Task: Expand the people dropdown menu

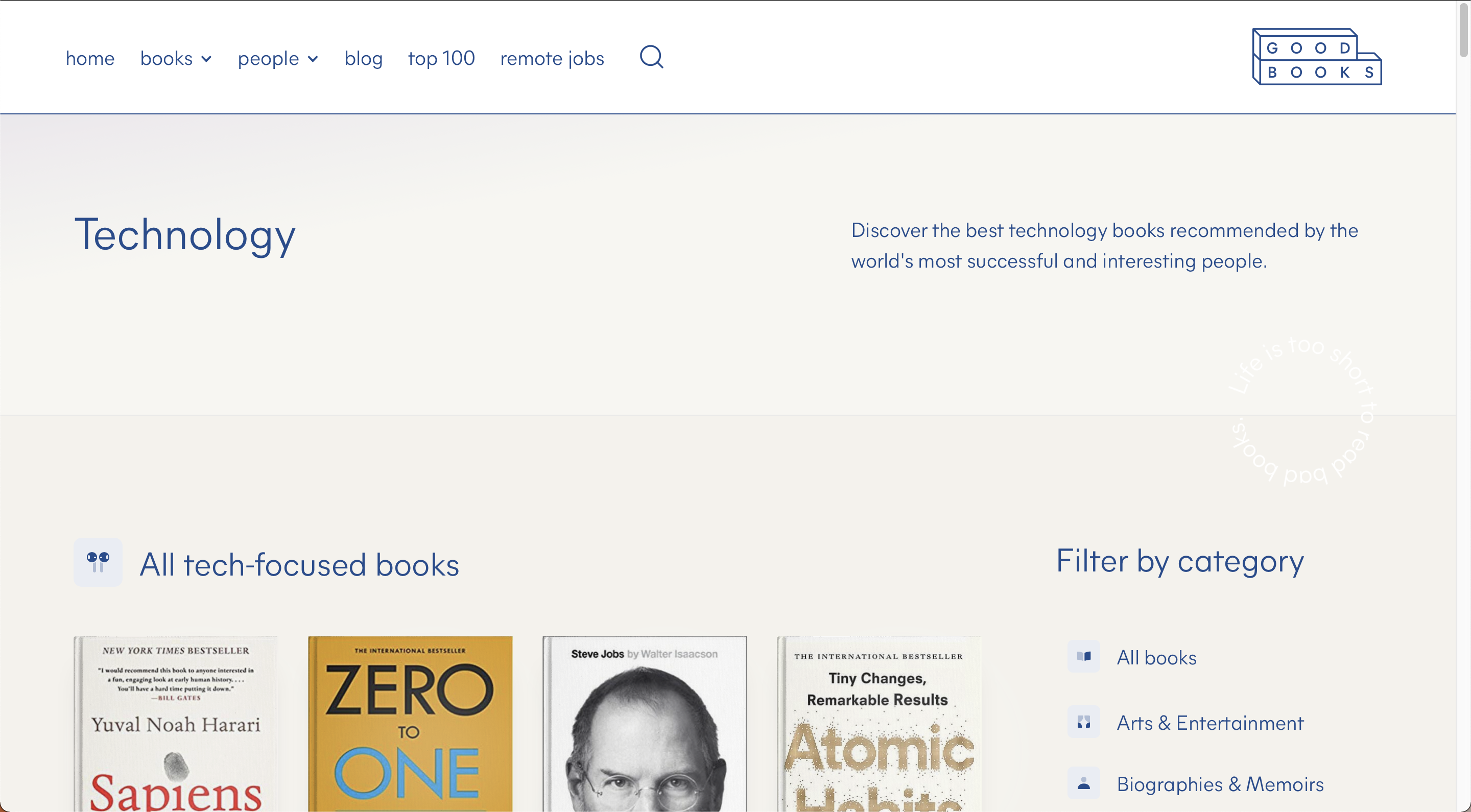Action: (x=278, y=57)
